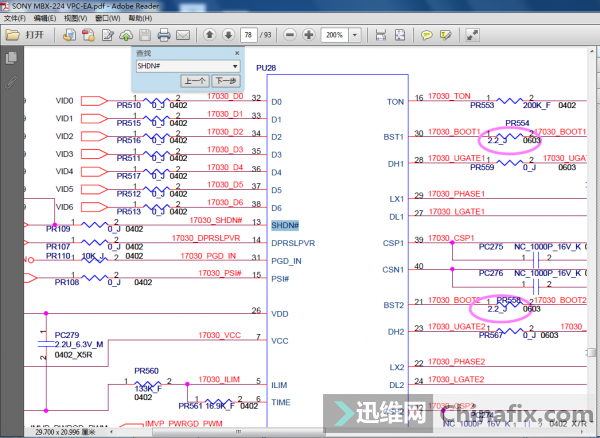Click the PR554 resistor label
This screenshot has height=438, width=600.
[517, 123]
